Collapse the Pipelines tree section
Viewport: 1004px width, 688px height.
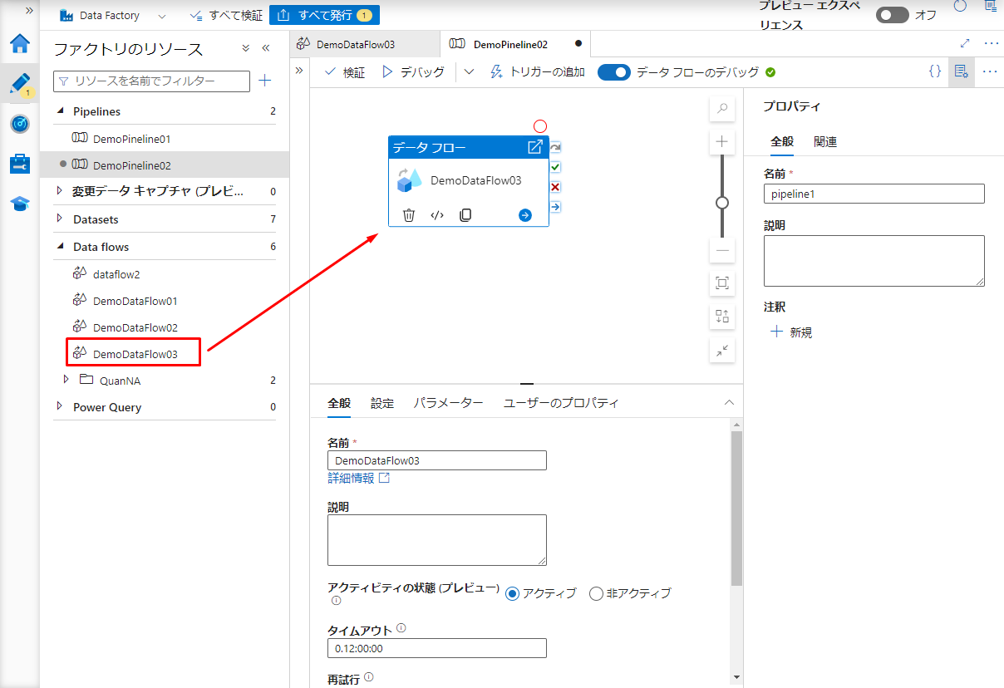tap(60, 111)
